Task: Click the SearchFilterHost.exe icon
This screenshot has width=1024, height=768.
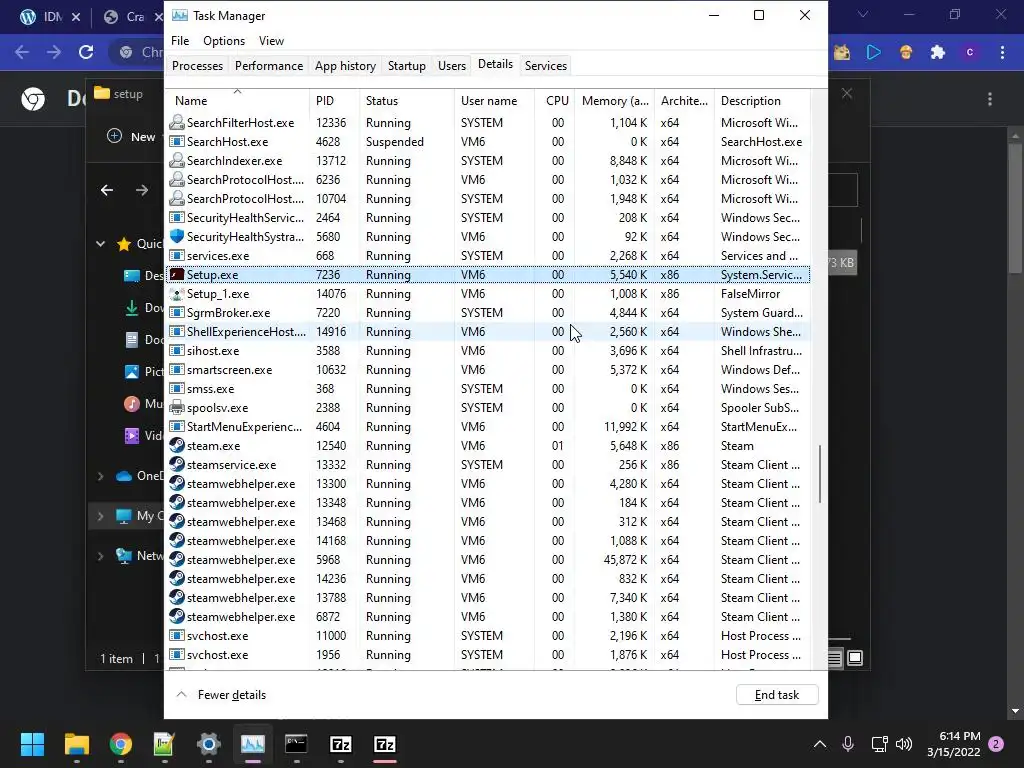Action: [176, 122]
